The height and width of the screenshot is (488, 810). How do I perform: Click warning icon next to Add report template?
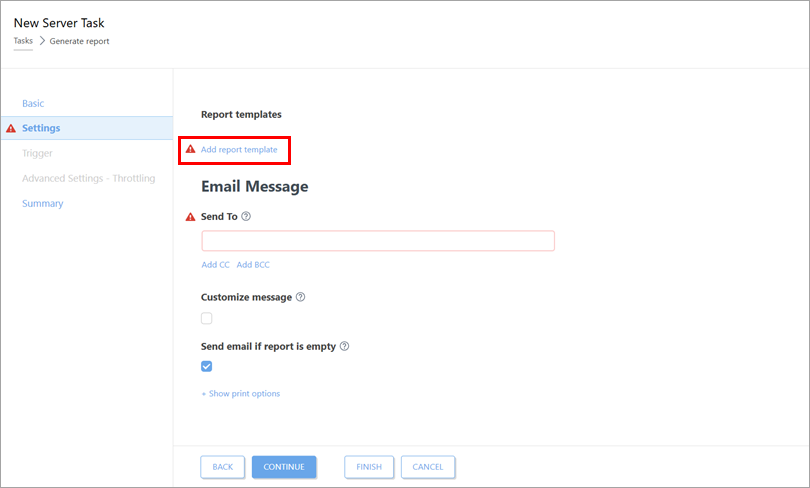tap(190, 150)
